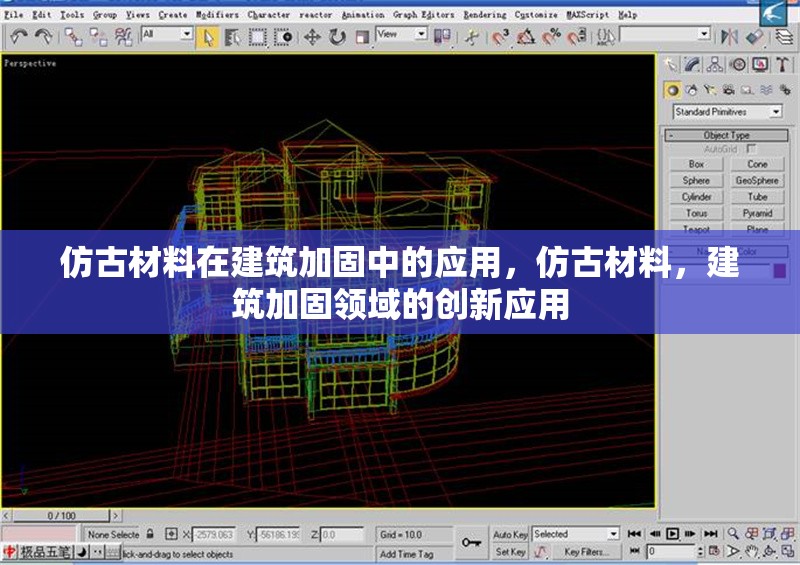
Task: Click the Field-of-View viewport tool
Action: click(733, 551)
